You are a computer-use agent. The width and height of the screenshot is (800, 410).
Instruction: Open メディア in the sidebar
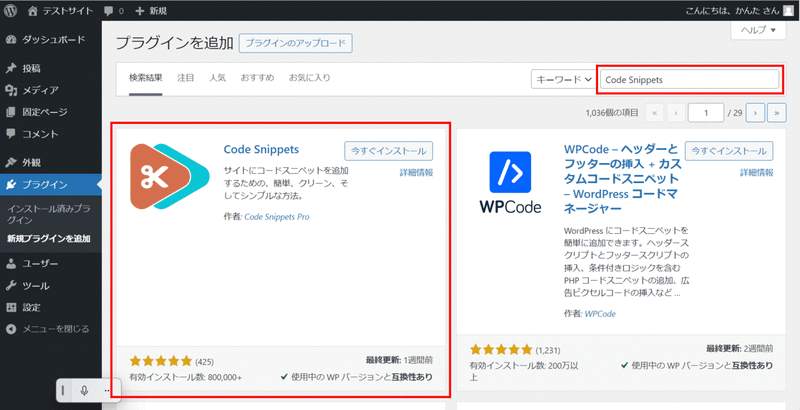point(51,90)
